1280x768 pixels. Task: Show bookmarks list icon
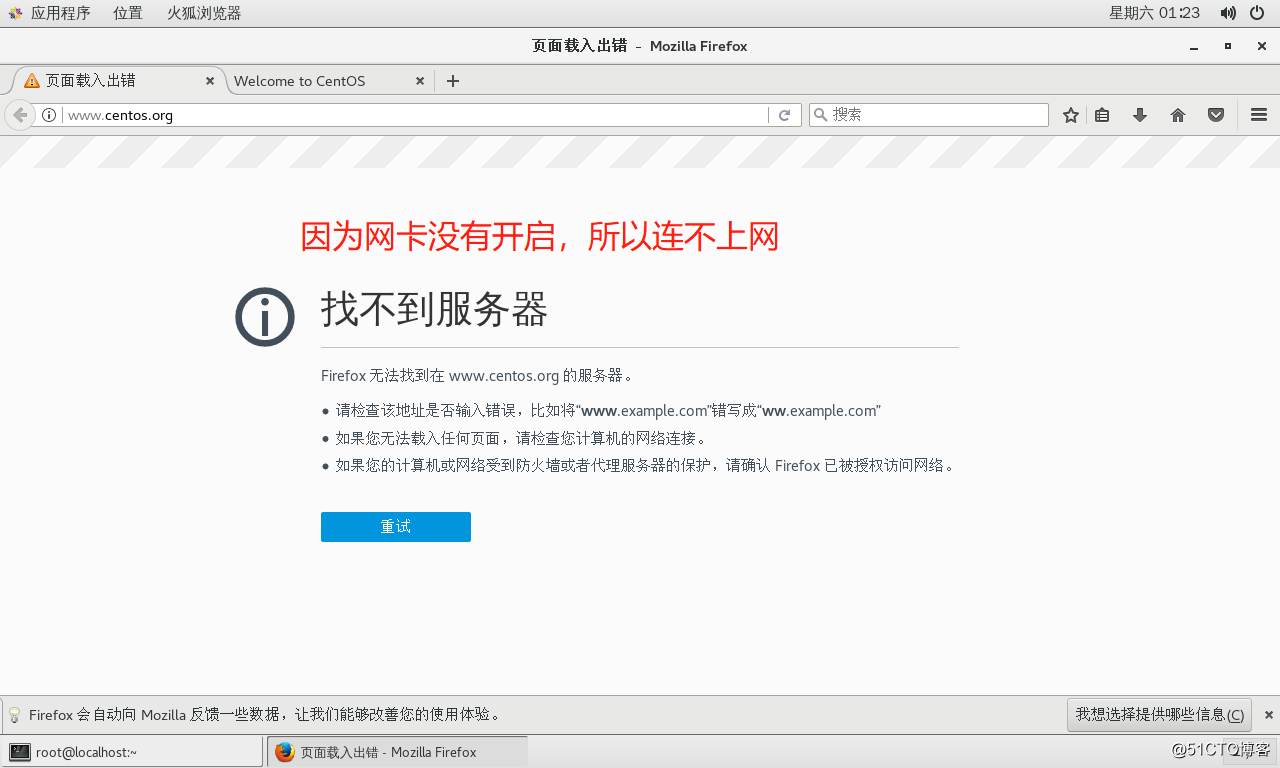(x=1102, y=115)
